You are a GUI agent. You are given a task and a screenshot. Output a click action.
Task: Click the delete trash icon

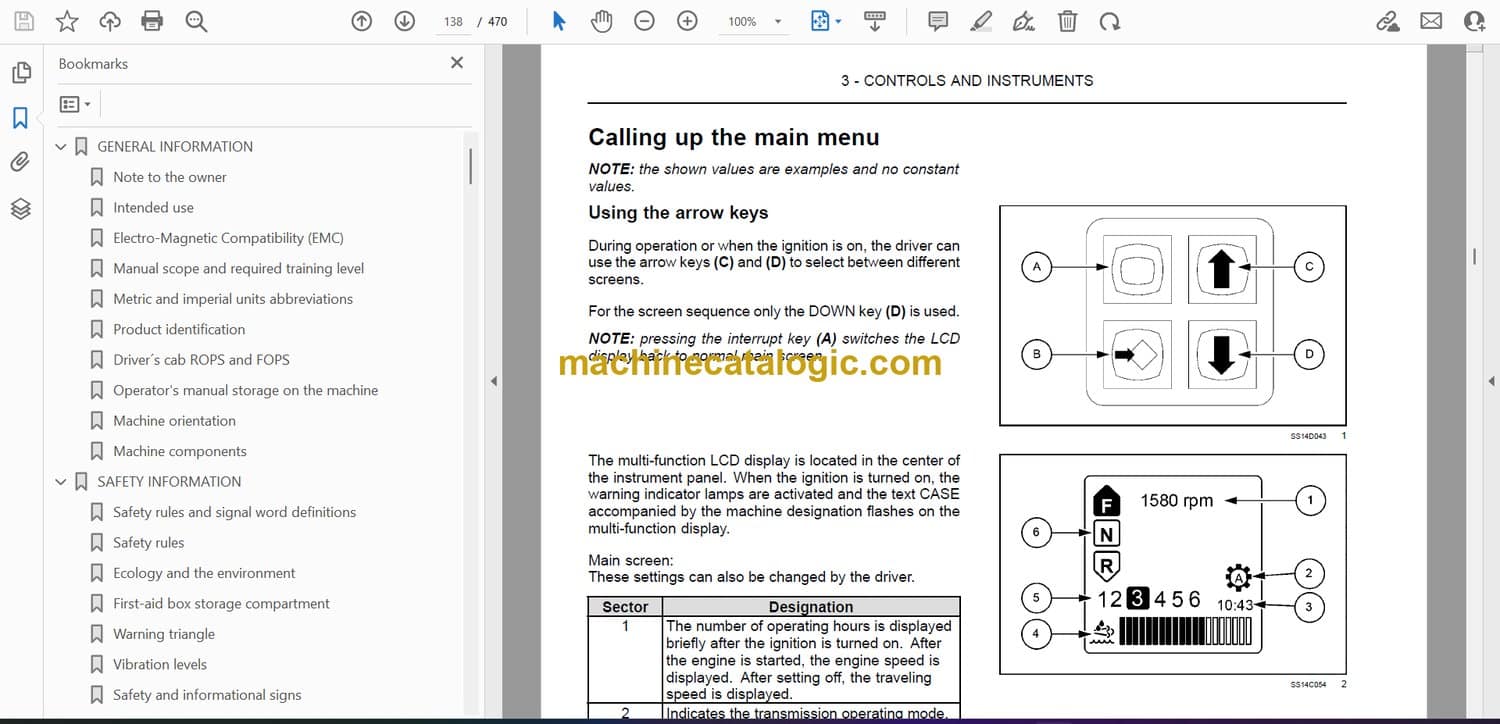1067,21
